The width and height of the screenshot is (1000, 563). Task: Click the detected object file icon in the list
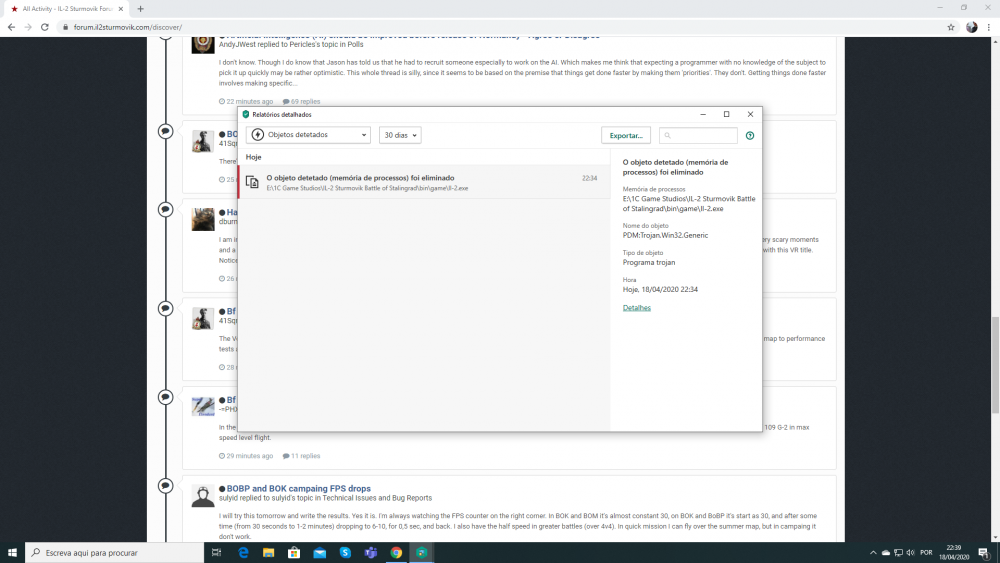coord(252,181)
